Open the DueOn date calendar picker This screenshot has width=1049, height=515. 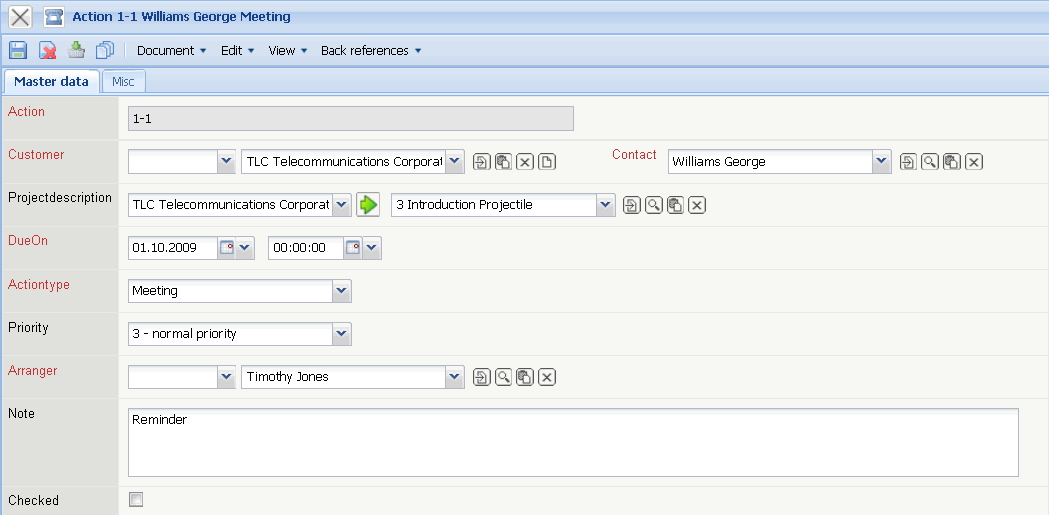227,247
